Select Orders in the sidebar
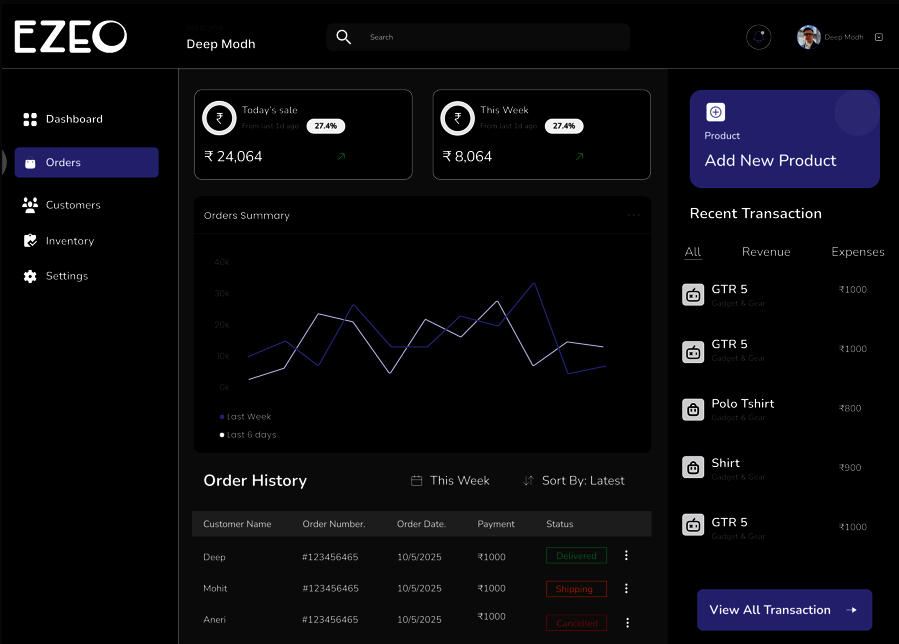 [x=87, y=162]
